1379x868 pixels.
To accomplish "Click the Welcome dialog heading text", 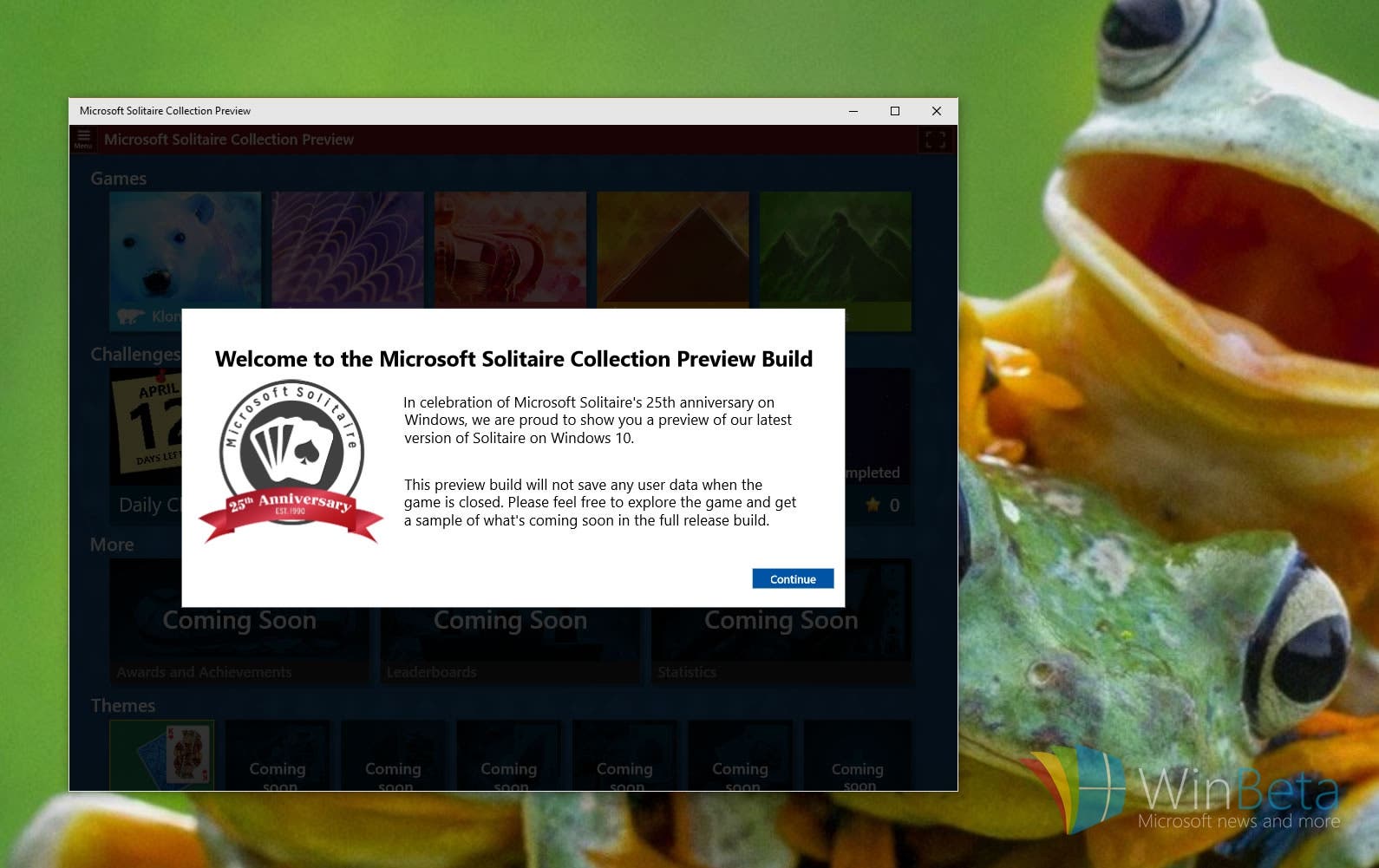I will coord(513,359).
